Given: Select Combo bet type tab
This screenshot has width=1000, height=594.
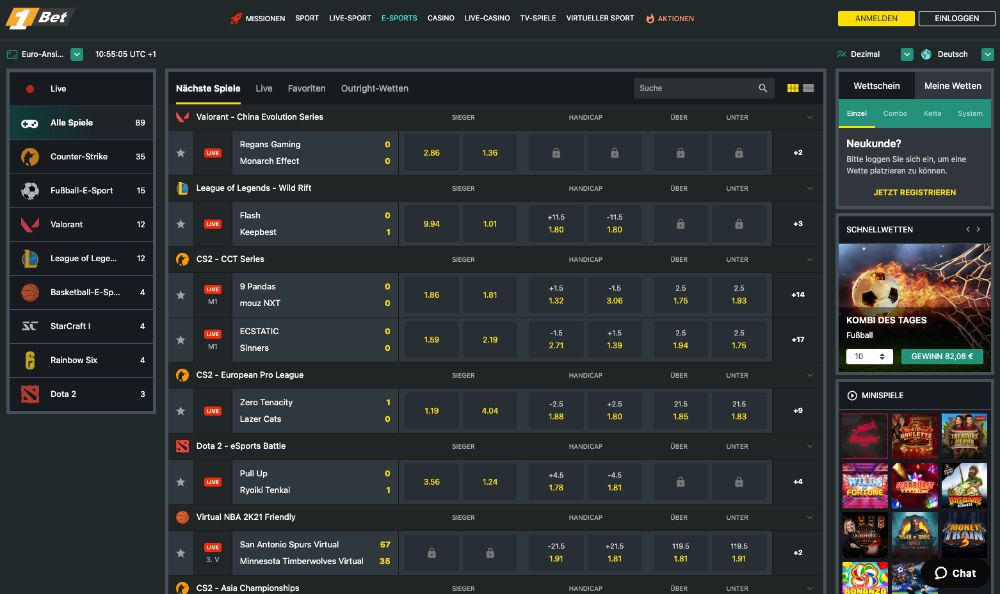Looking at the screenshot, I should click(x=895, y=114).
